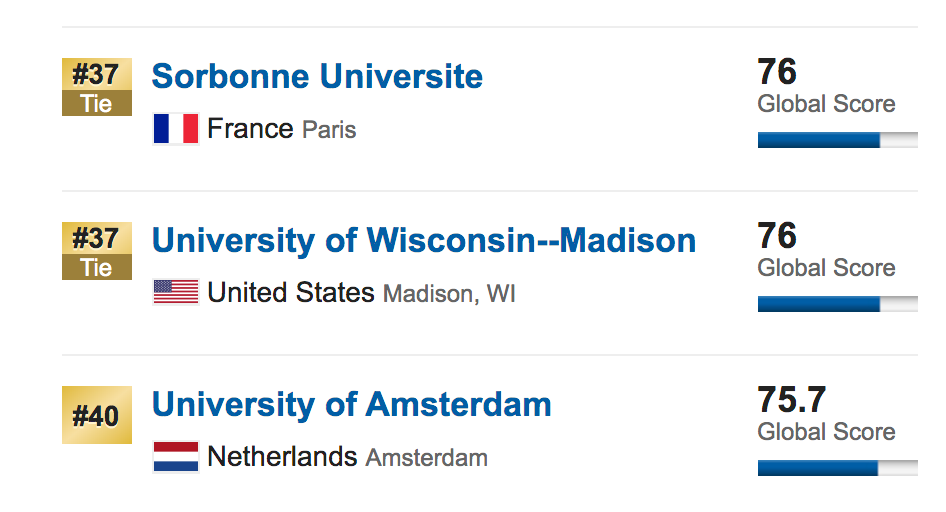Click the Amsterdam city text
Image resolution: width=946 pixels, height=512 pixels.
[x=427, y=458]
